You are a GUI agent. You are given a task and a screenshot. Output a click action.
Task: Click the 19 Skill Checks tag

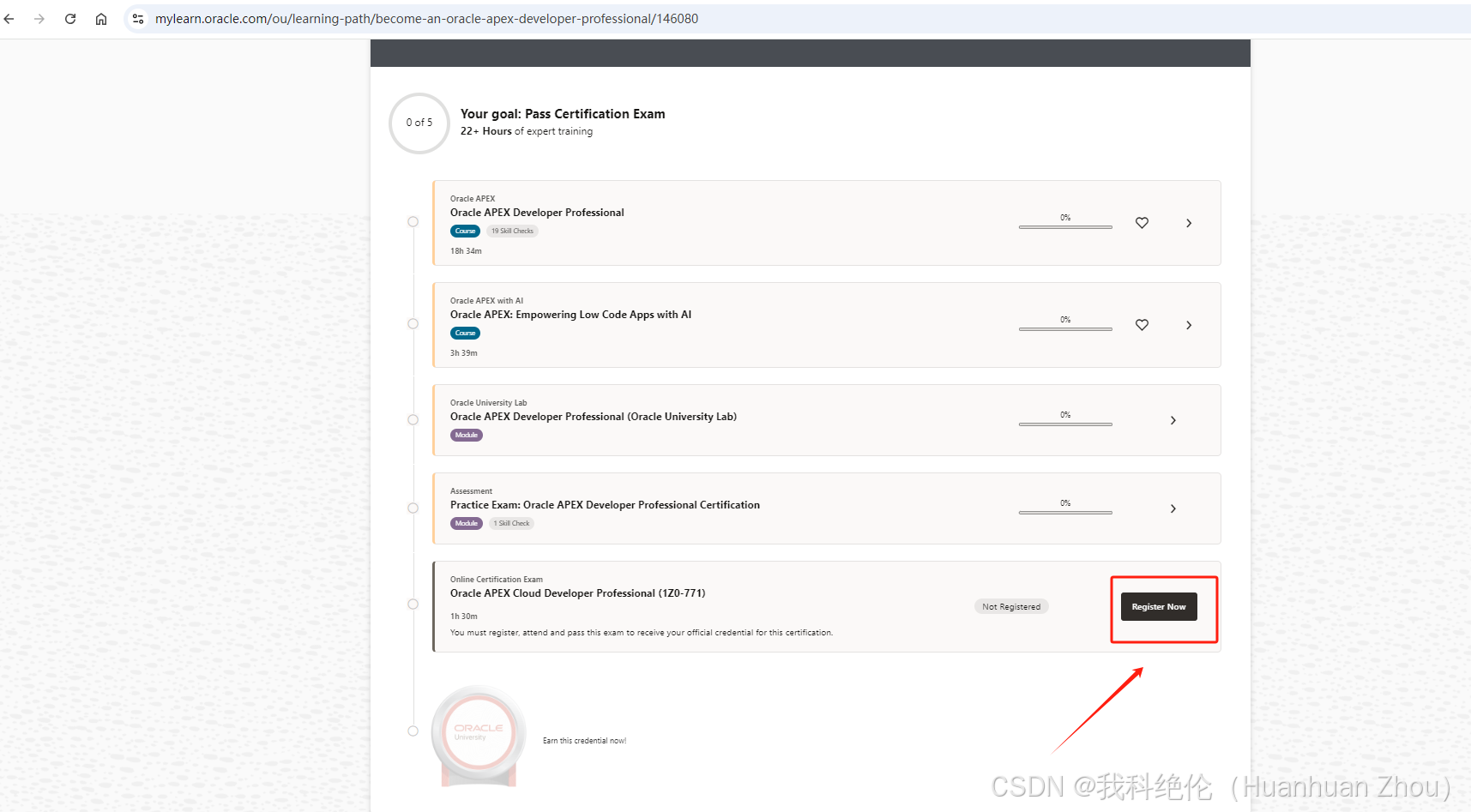(512, 231)
